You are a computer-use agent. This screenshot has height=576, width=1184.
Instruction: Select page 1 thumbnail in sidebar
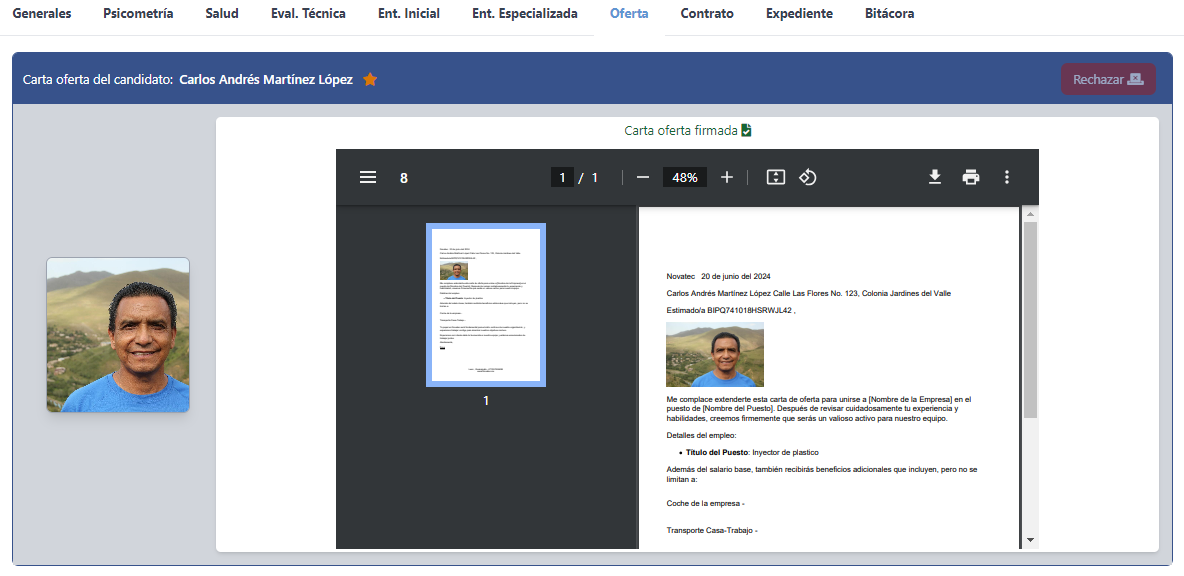coord(486,305)
